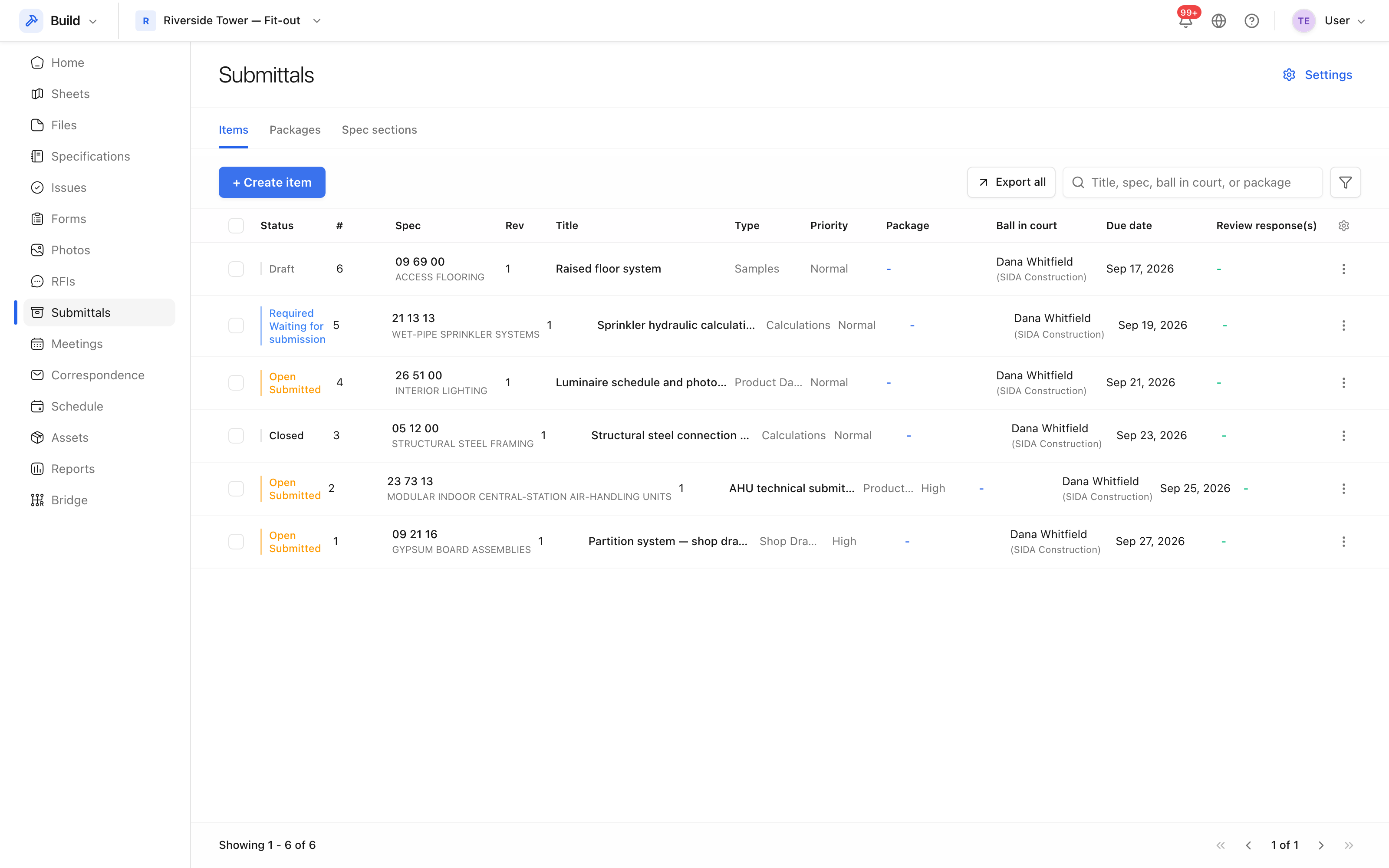Check the Raised floor system row
Viewport: 1389px width, 868px height.
[x=236, y=269]
